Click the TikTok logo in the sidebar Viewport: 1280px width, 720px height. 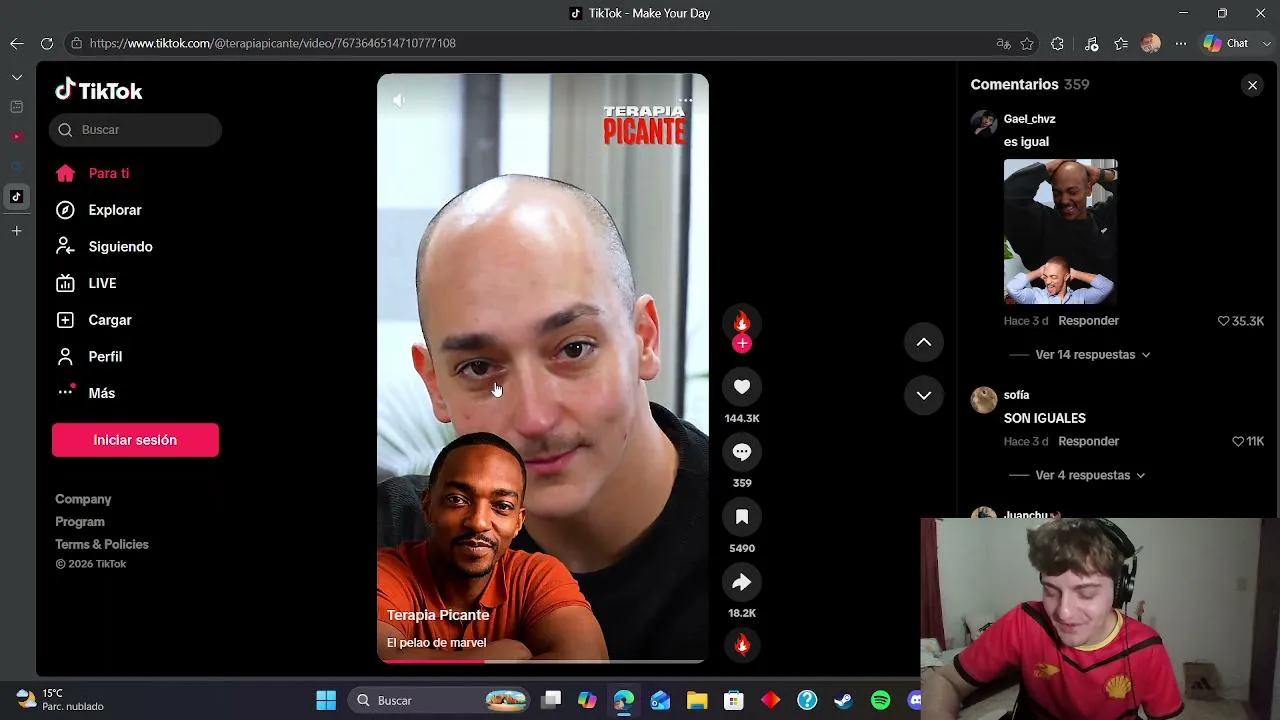click(99, 90)
